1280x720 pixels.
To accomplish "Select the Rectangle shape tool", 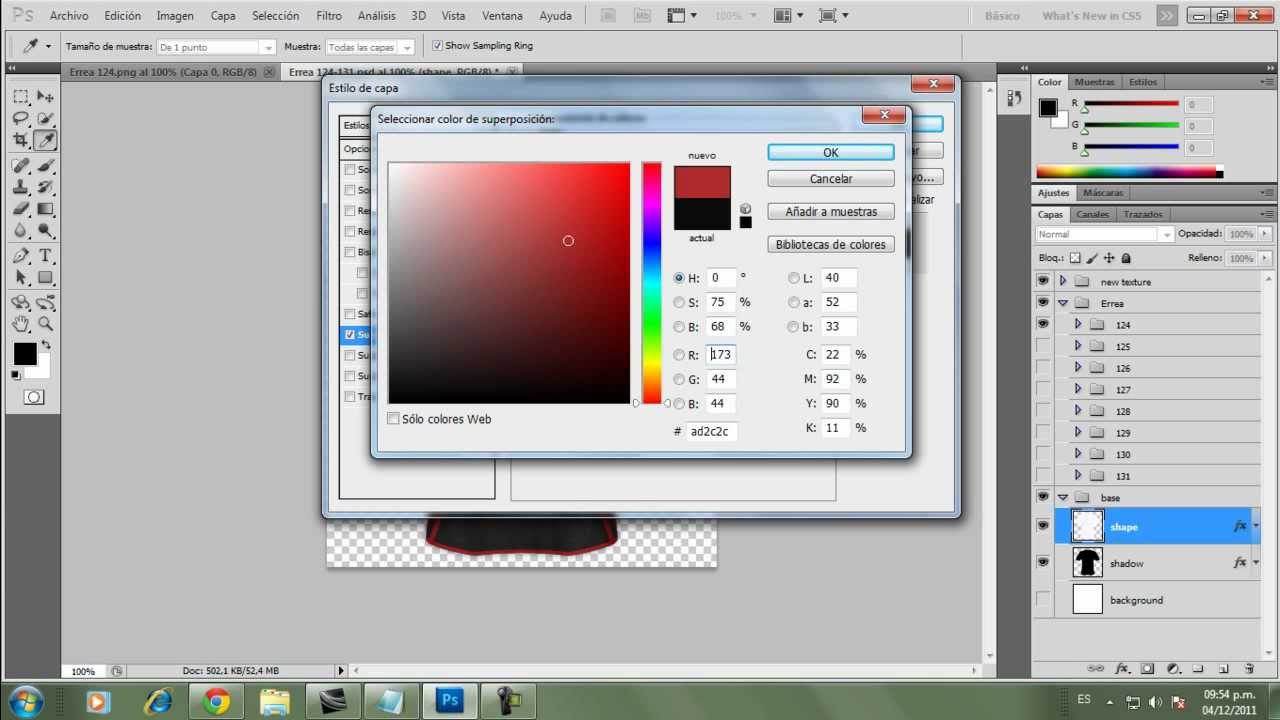I will coord(46,278).
